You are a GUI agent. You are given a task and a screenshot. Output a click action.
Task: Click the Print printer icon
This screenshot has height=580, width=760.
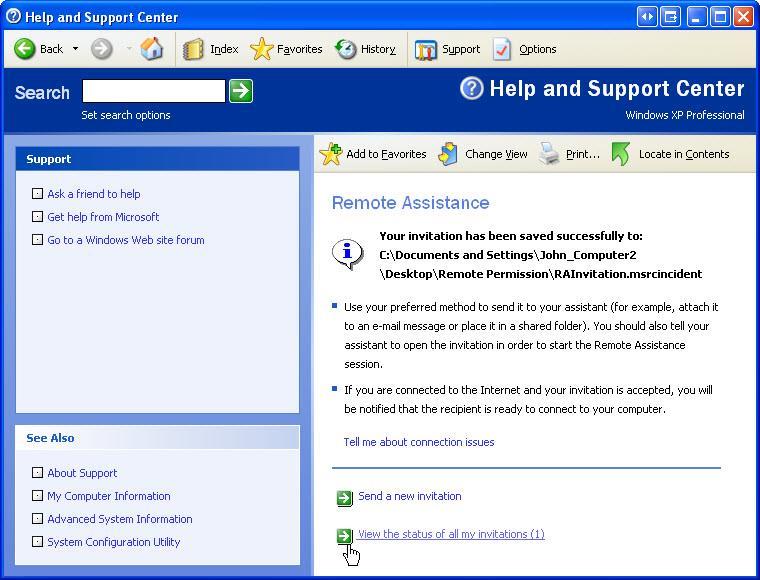549,154
